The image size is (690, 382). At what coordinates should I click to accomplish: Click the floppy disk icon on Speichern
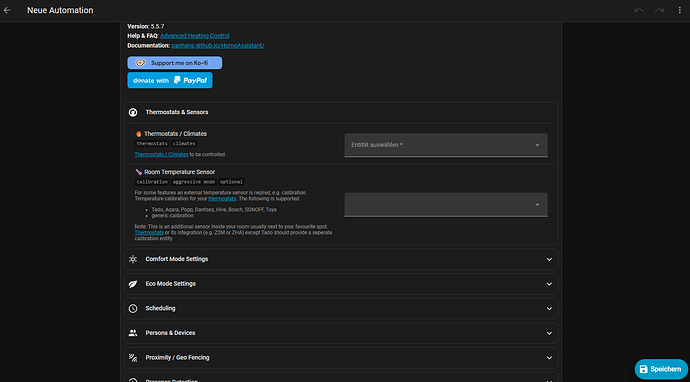644,369
